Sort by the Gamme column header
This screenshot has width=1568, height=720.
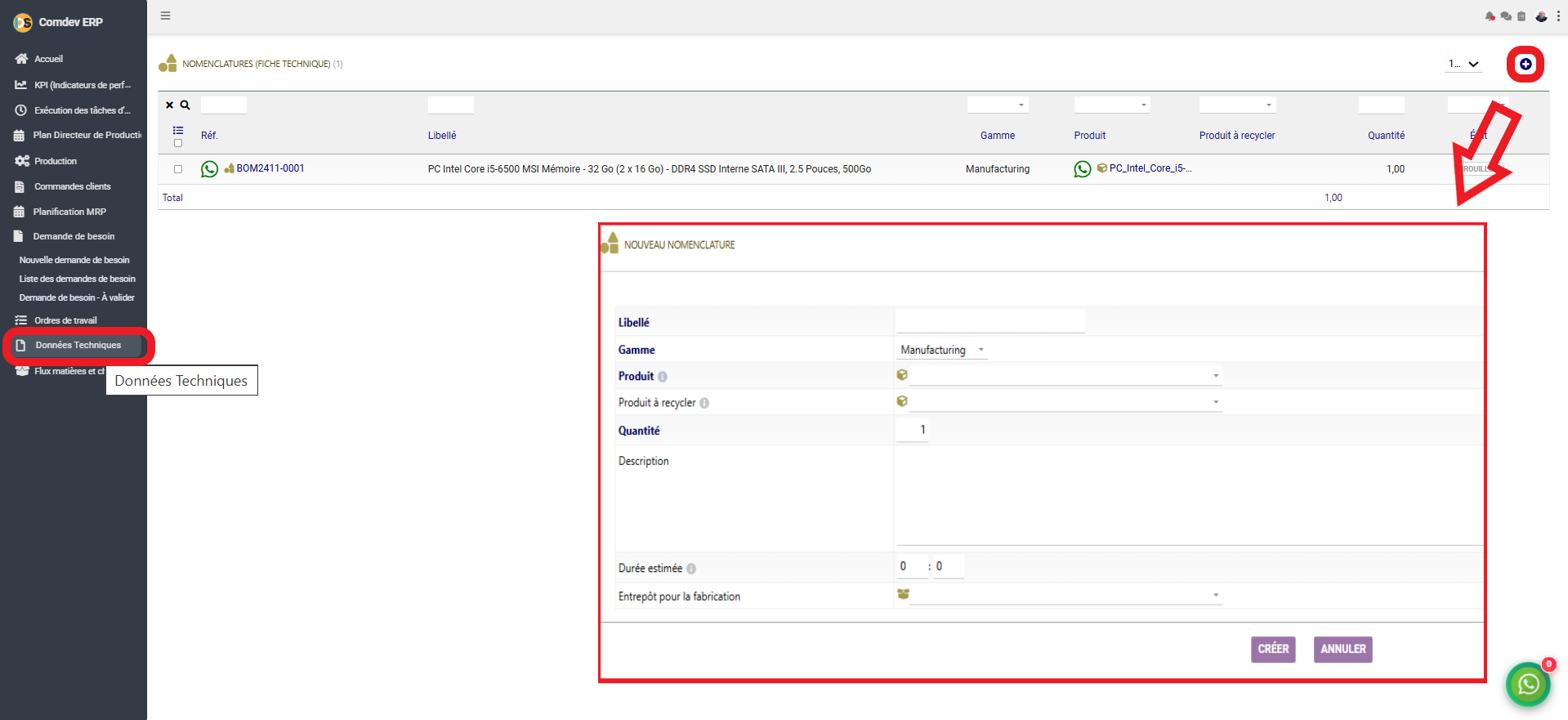click(998, 136)
